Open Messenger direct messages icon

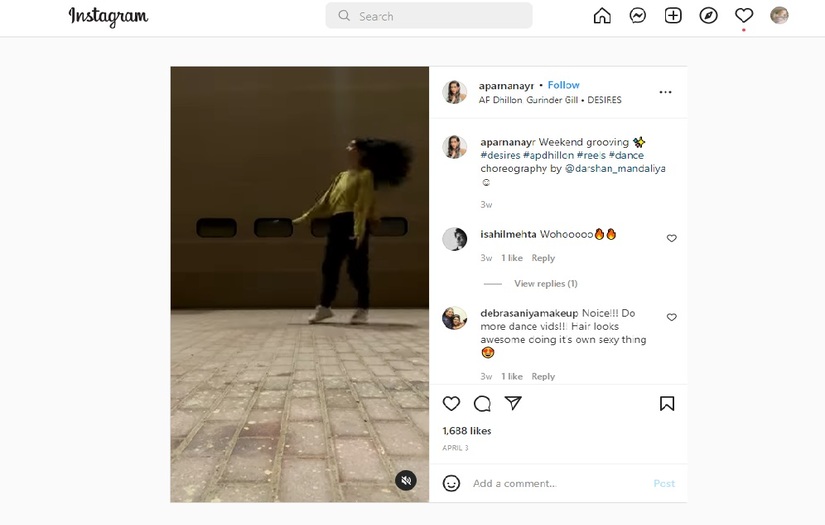point(637,16)
